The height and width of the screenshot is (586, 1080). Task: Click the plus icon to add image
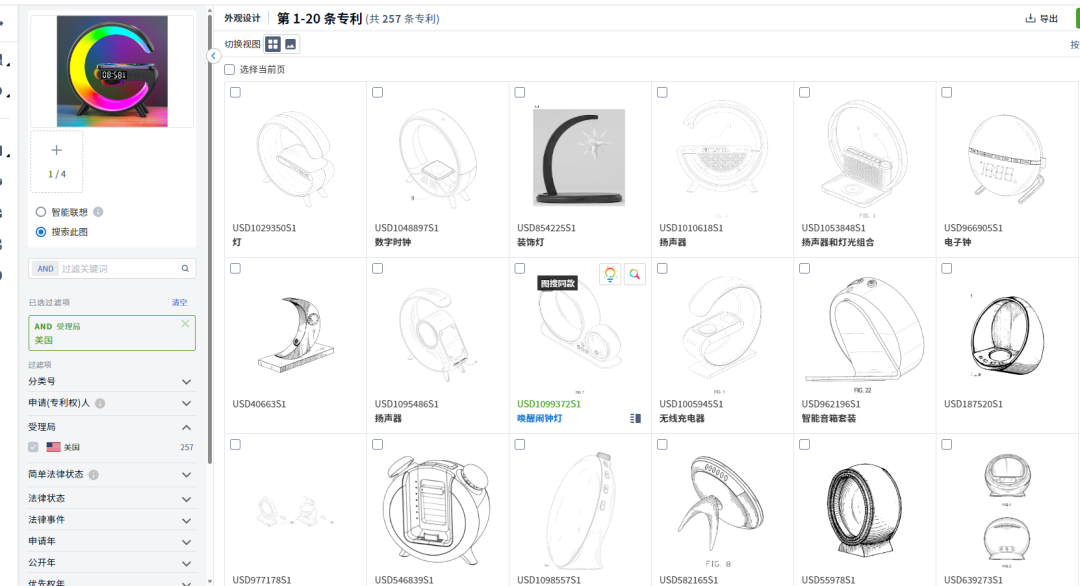56,151
